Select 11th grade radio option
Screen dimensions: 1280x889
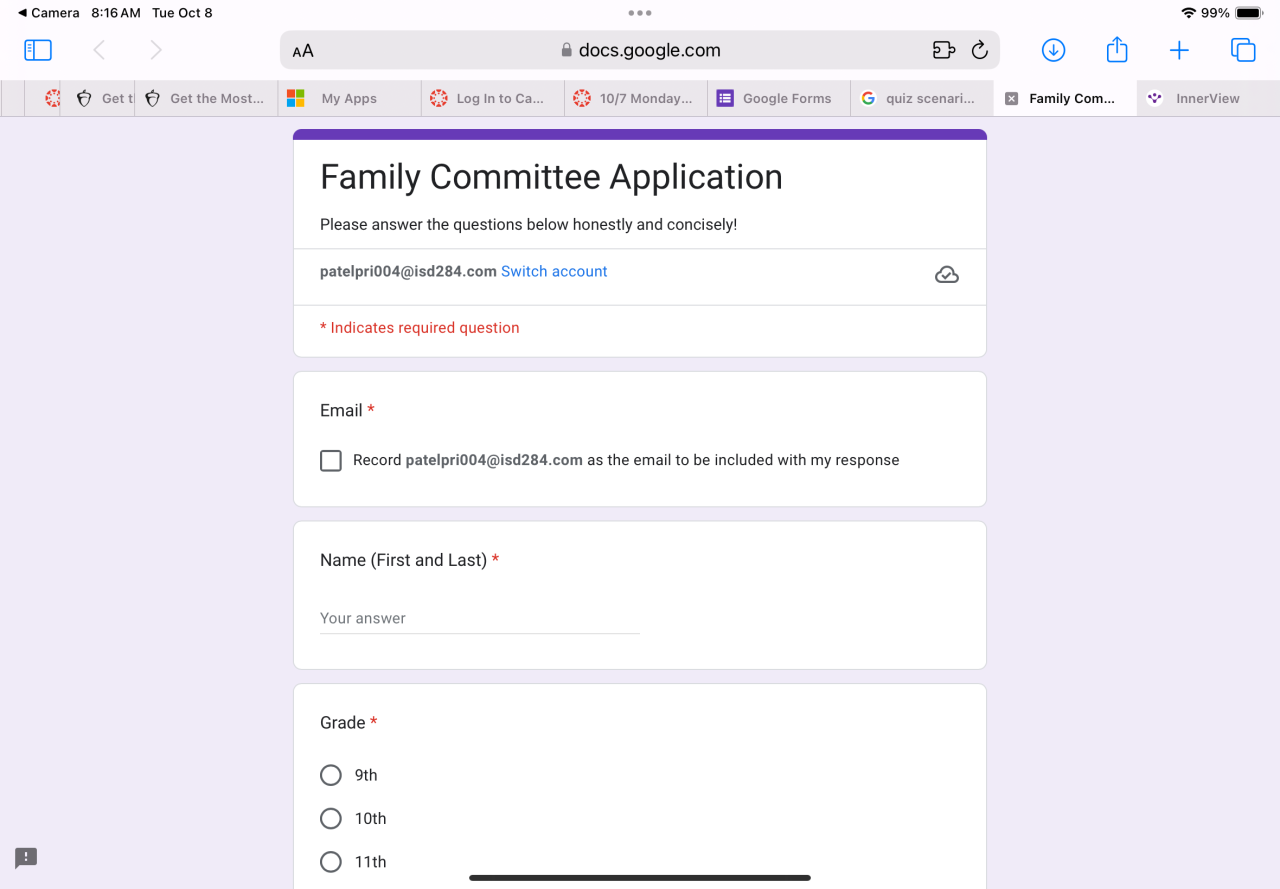point(331,861)
